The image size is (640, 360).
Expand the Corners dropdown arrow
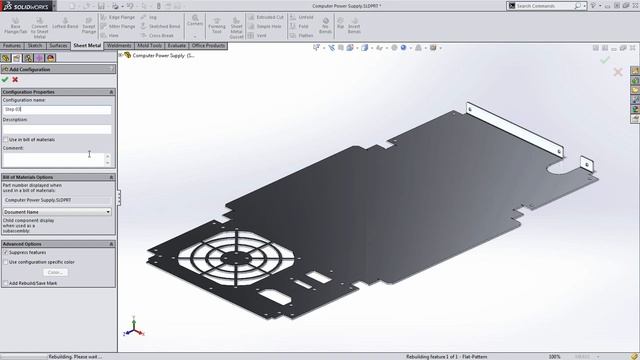[195, 36]
